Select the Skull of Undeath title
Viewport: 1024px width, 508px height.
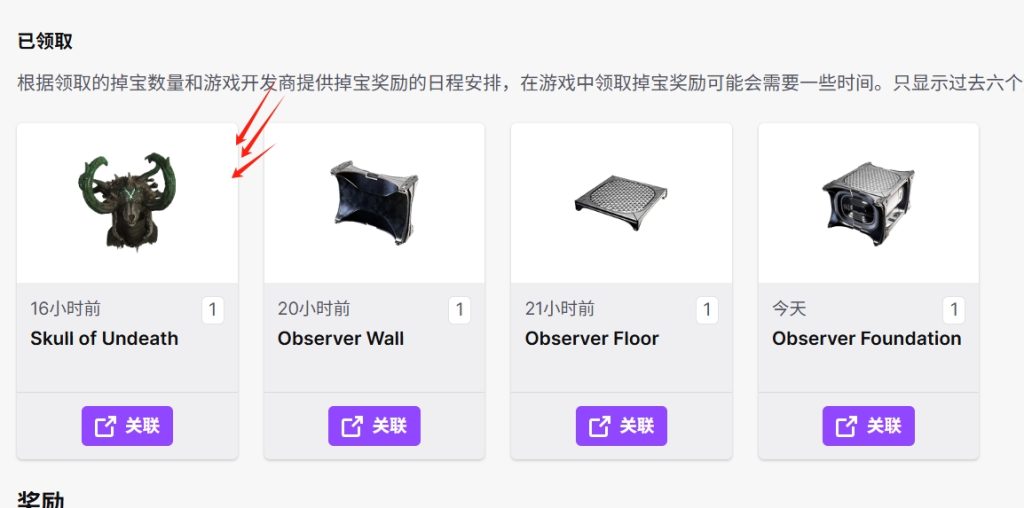pos(104,338)
